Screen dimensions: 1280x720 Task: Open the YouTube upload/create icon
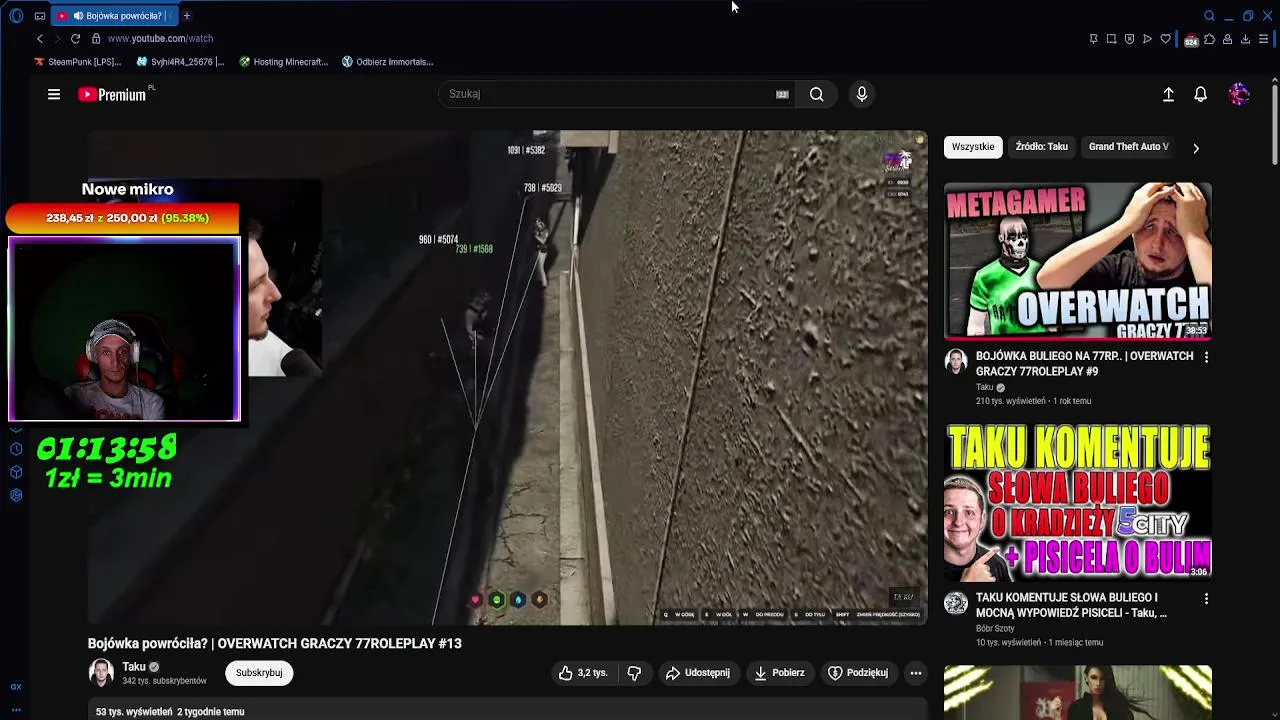pyautogui.click(x=1168, y=94)
